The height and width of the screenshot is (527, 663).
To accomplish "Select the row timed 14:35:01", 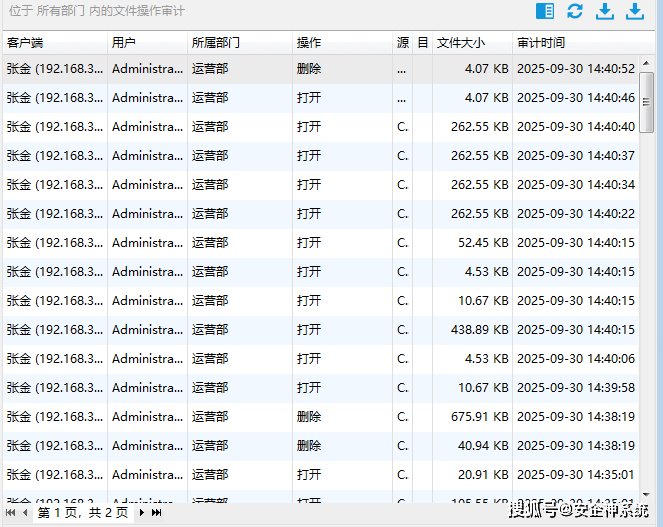I will coord(321,475).
